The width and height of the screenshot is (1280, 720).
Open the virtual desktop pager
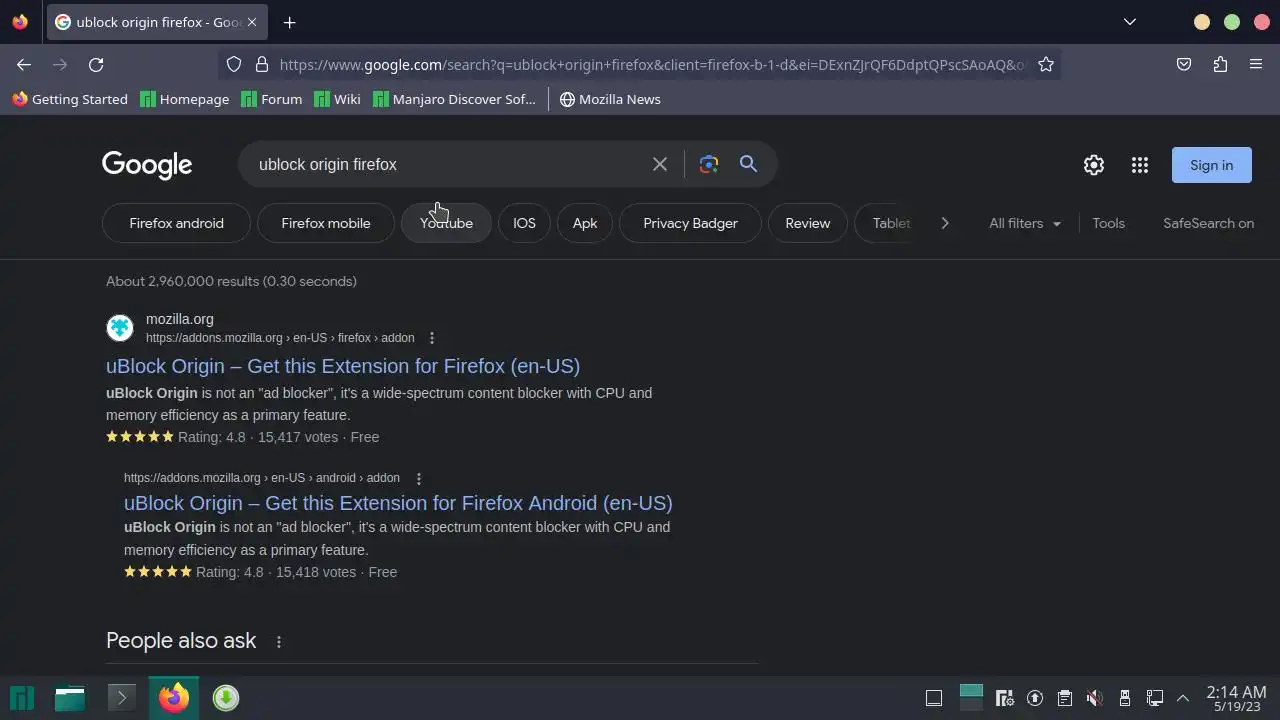point(971,697)
